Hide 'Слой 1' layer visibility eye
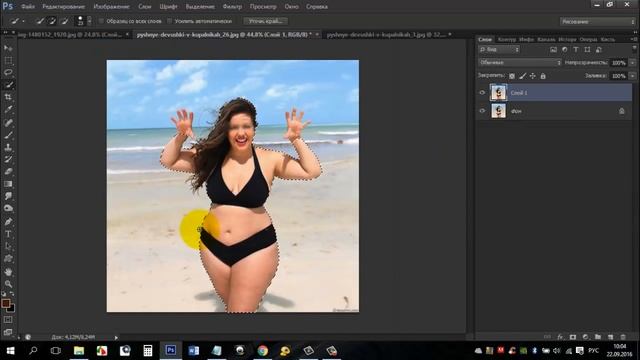 tap(482, 93)
